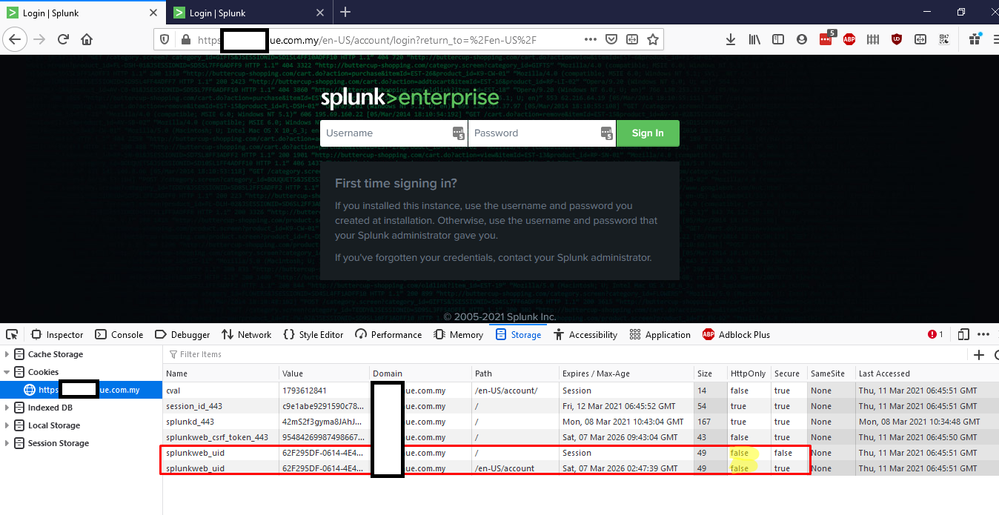Open new browser tab with plus button
The height and width of the screenshot is (515, 999).
click(x=345, y=12)
